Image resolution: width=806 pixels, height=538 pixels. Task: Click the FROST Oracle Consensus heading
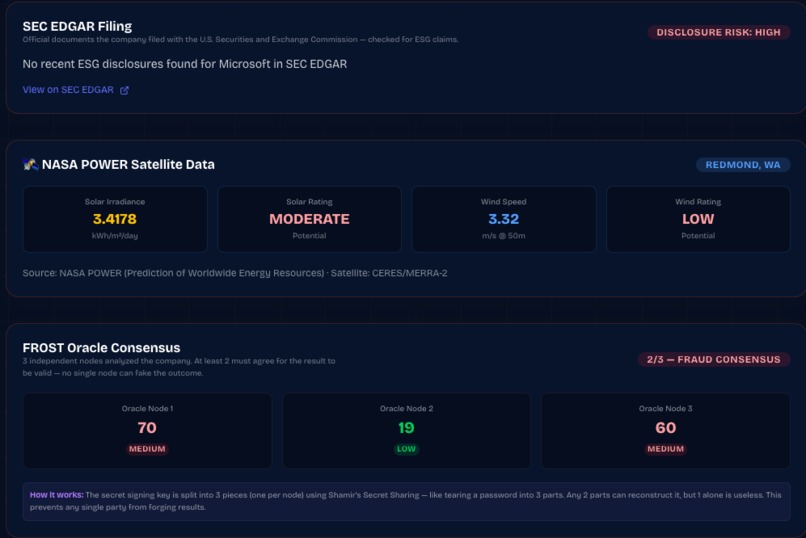click(101, 348)
